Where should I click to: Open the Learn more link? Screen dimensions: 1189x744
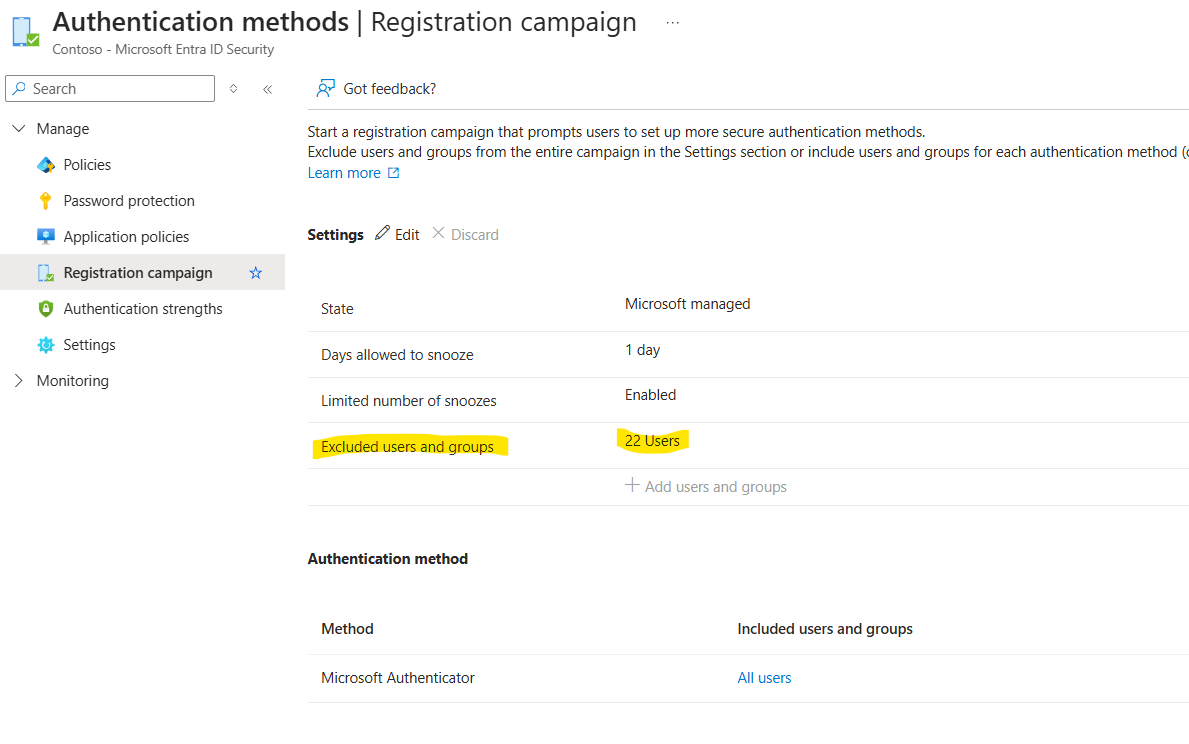pos(345,172)
